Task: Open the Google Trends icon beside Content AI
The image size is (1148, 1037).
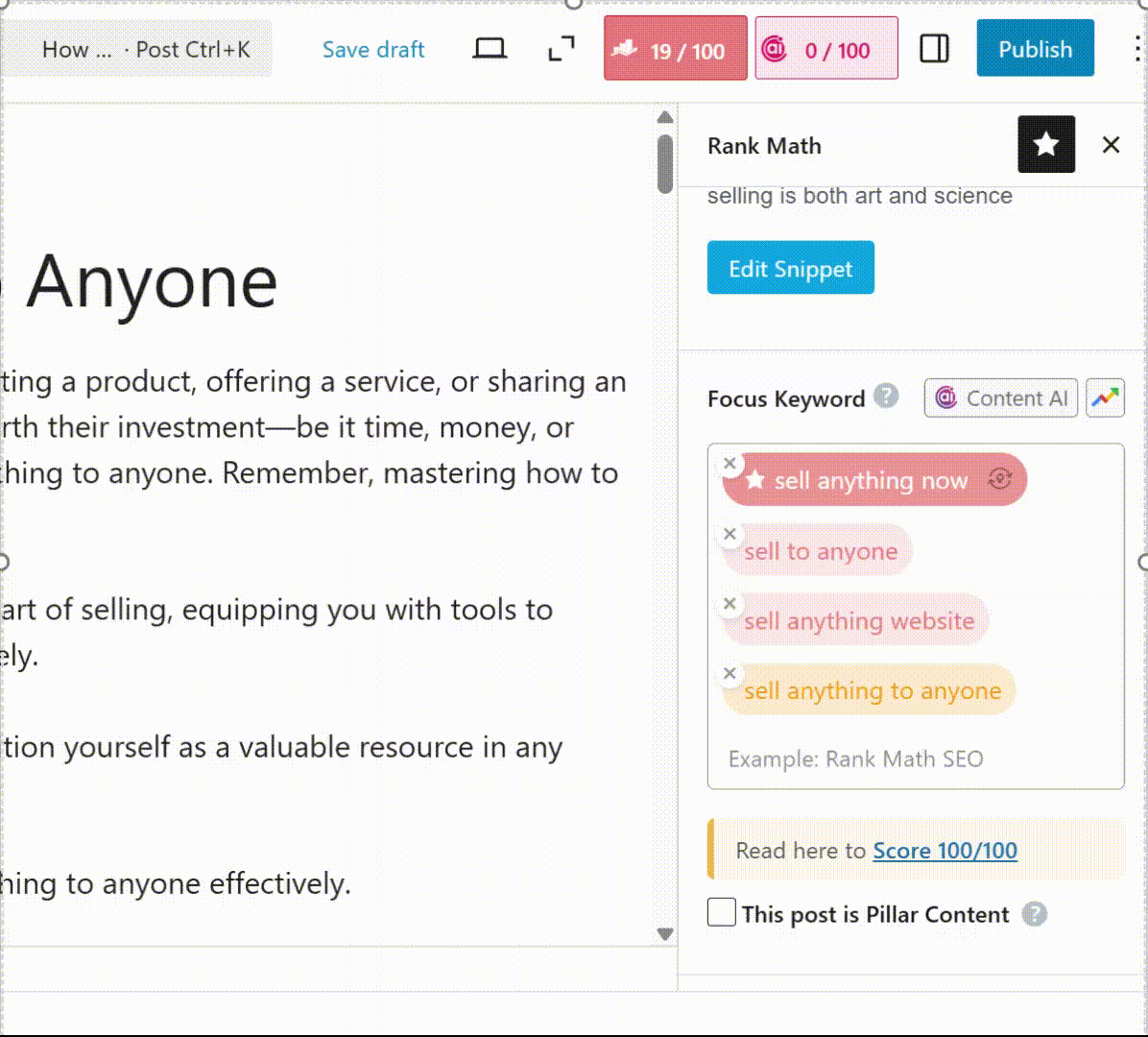Action: (x=1105, y=398)
